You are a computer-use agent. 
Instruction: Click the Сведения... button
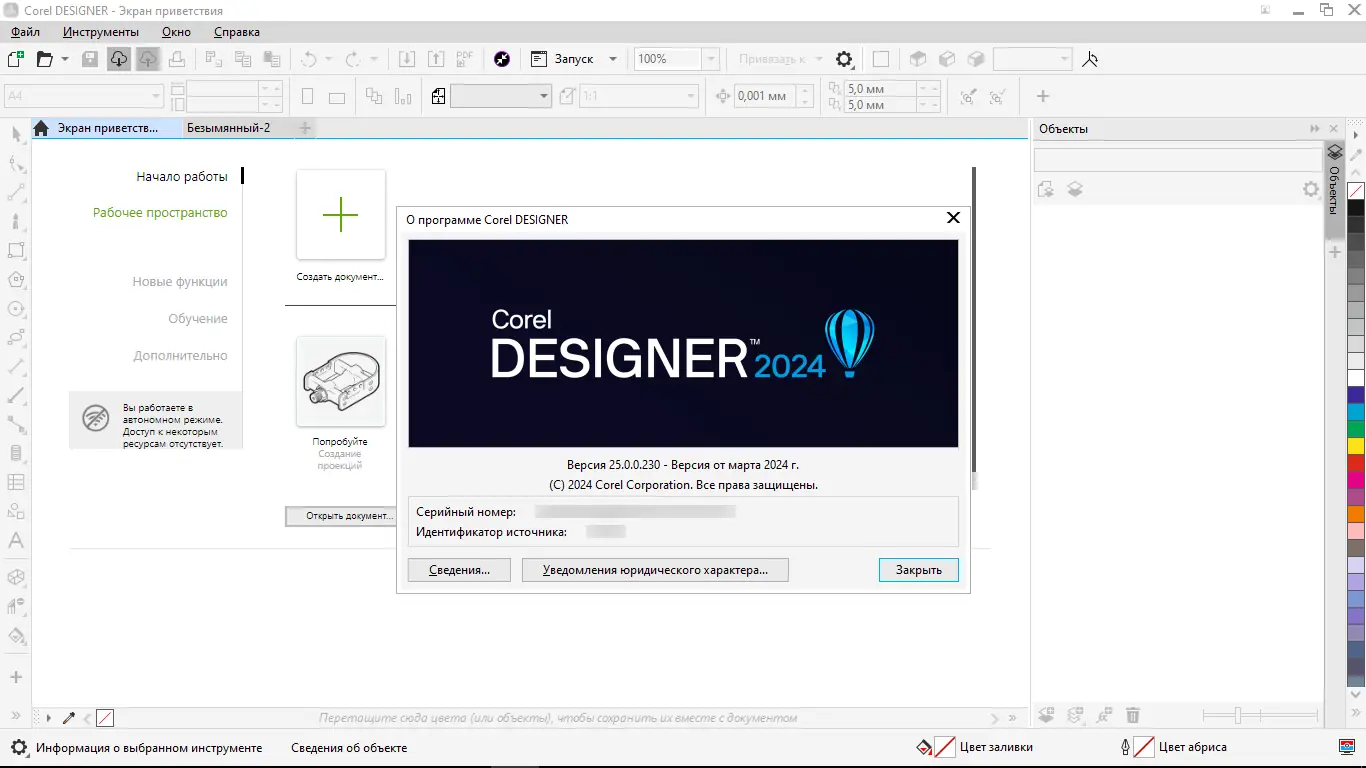[x=460, y=570]
